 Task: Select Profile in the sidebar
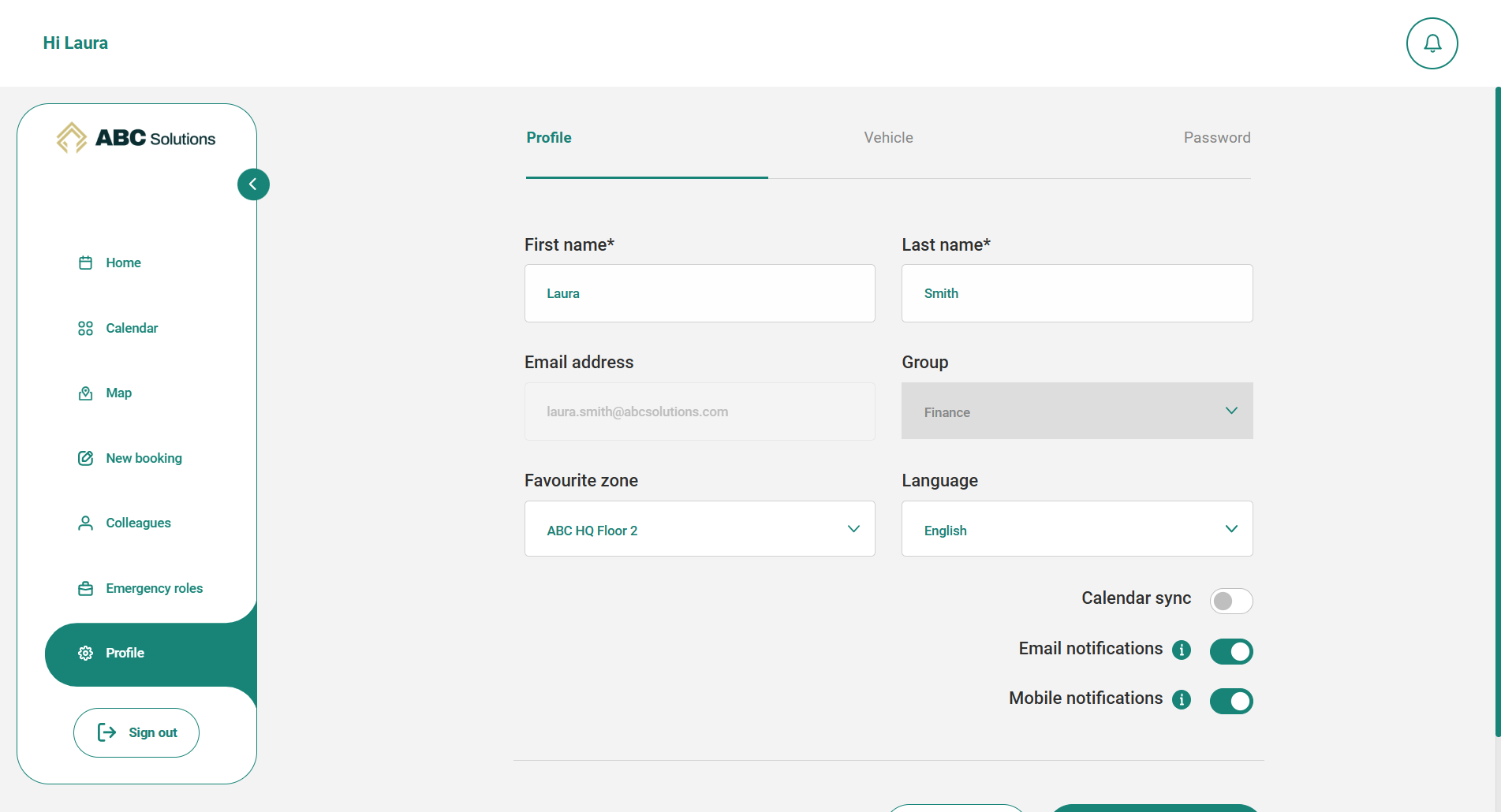pos(151,654)
